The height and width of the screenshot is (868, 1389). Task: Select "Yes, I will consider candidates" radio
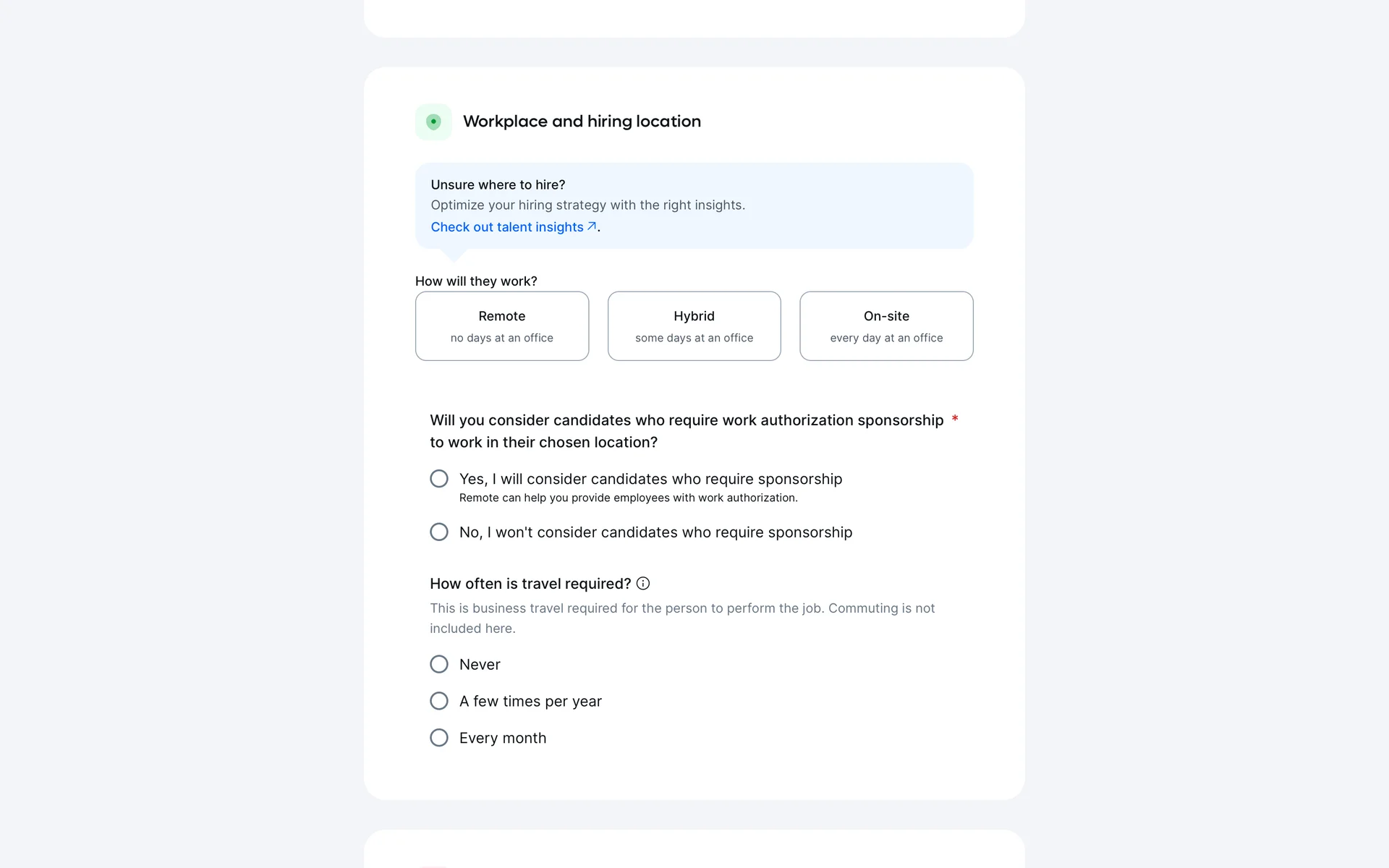tap(439, 479)
